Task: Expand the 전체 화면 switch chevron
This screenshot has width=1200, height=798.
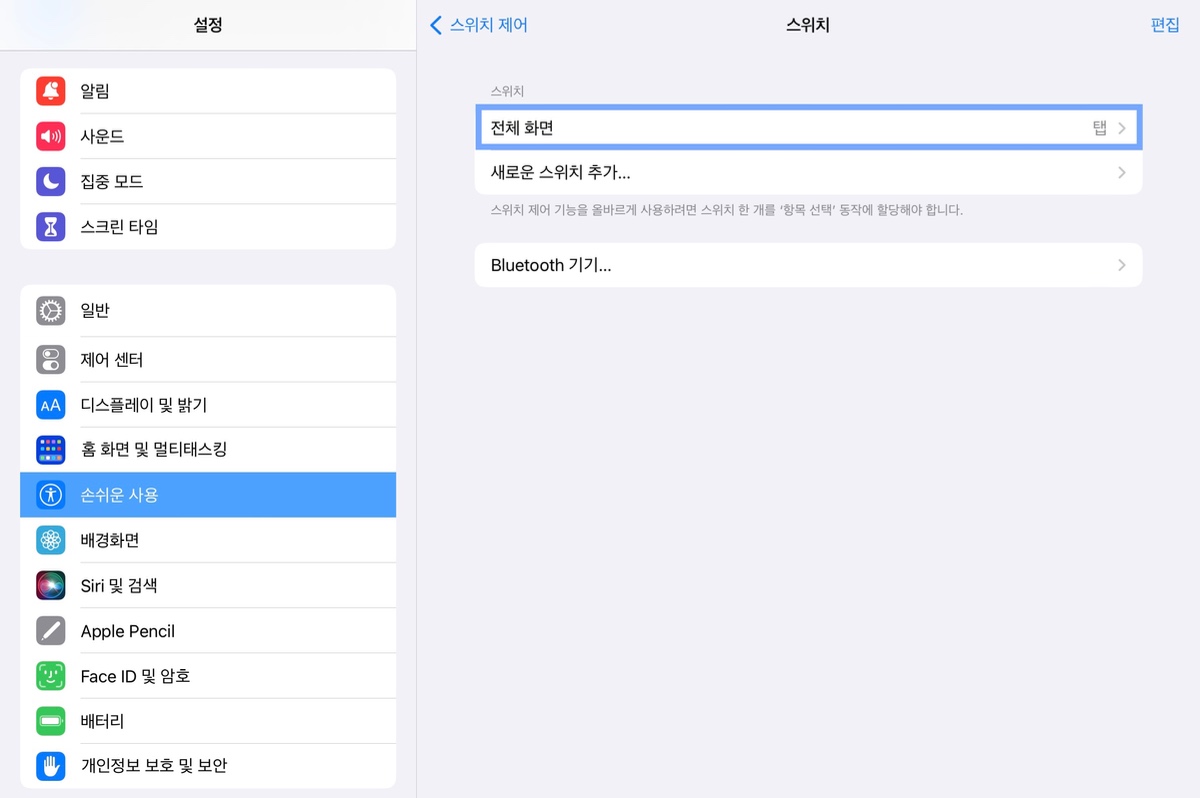Action: coord(1121,128)
